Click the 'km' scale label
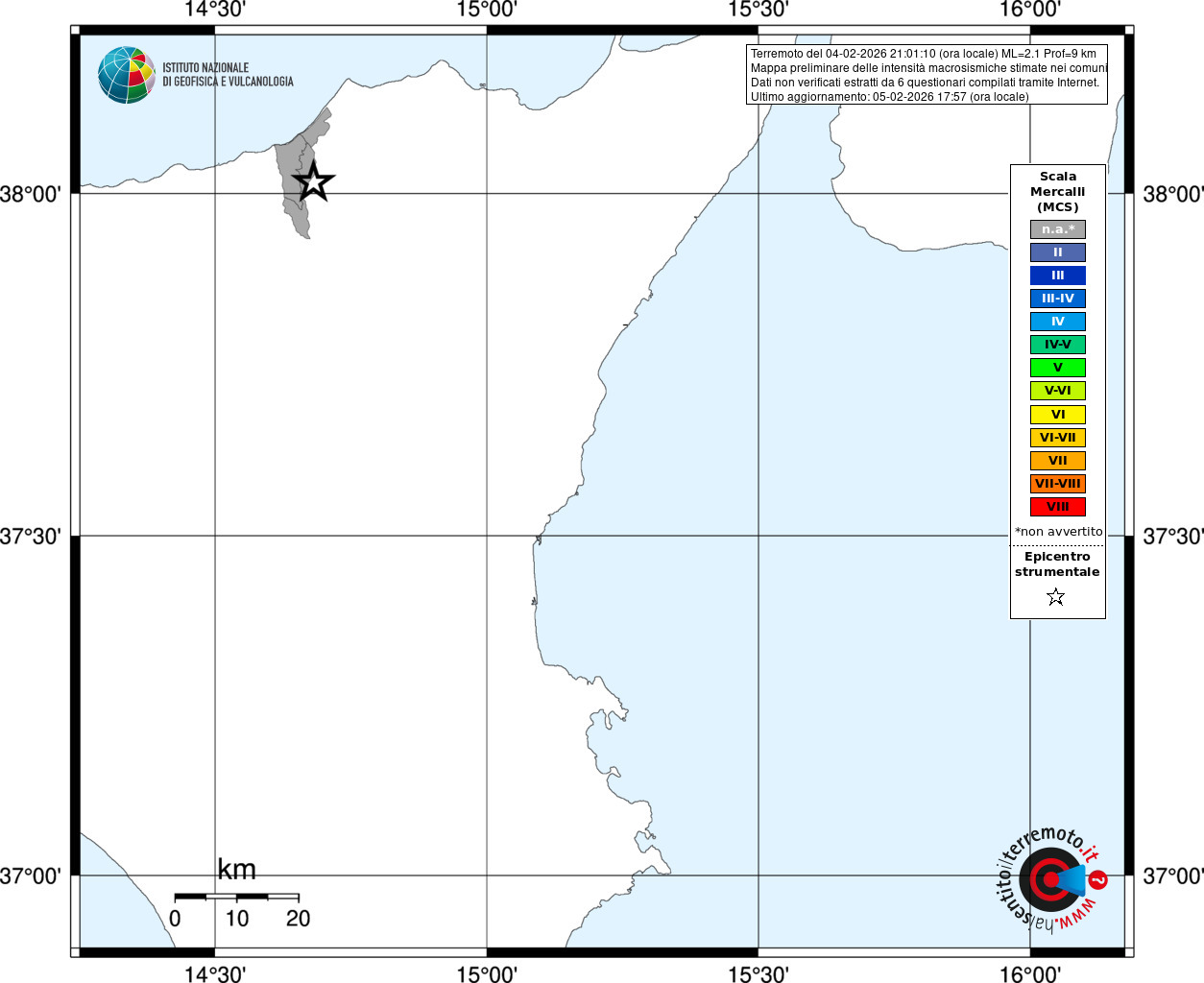 [236, 870]
